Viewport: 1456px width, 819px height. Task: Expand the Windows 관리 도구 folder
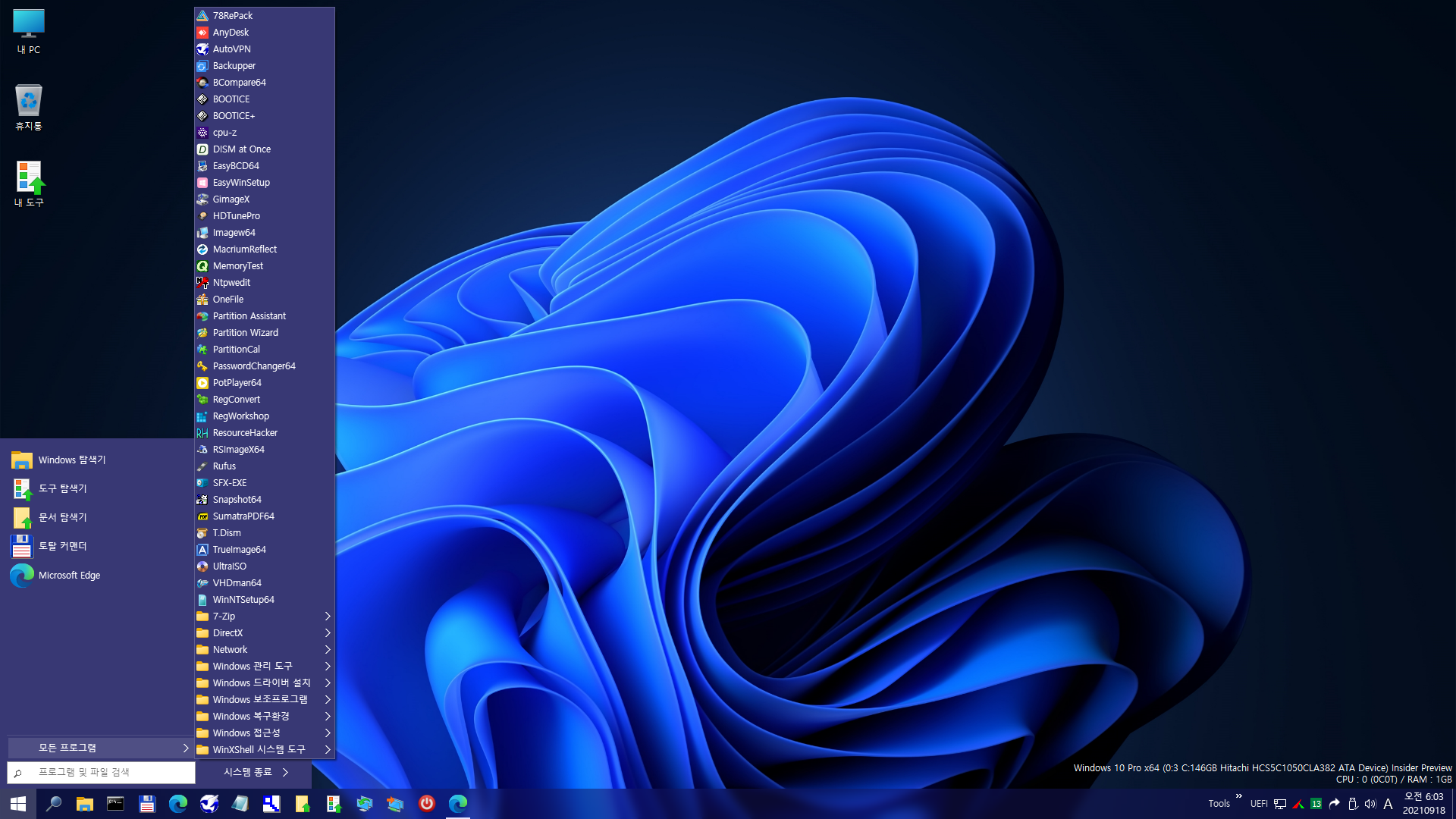click(x=264, y=666)
